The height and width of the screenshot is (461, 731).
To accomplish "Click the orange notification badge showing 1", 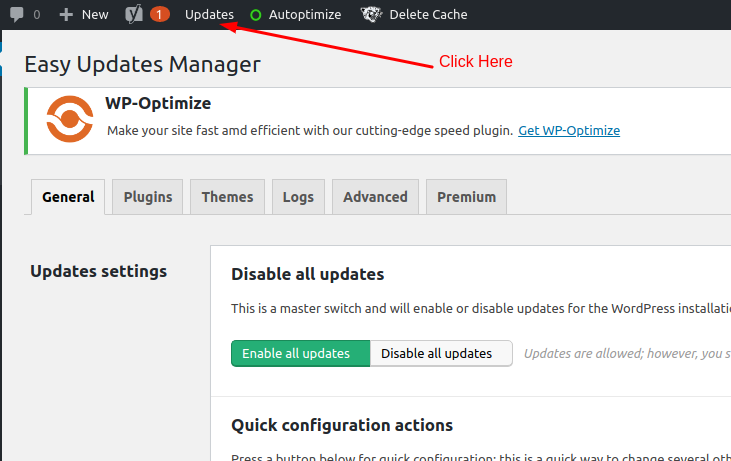I will [159, 14].
